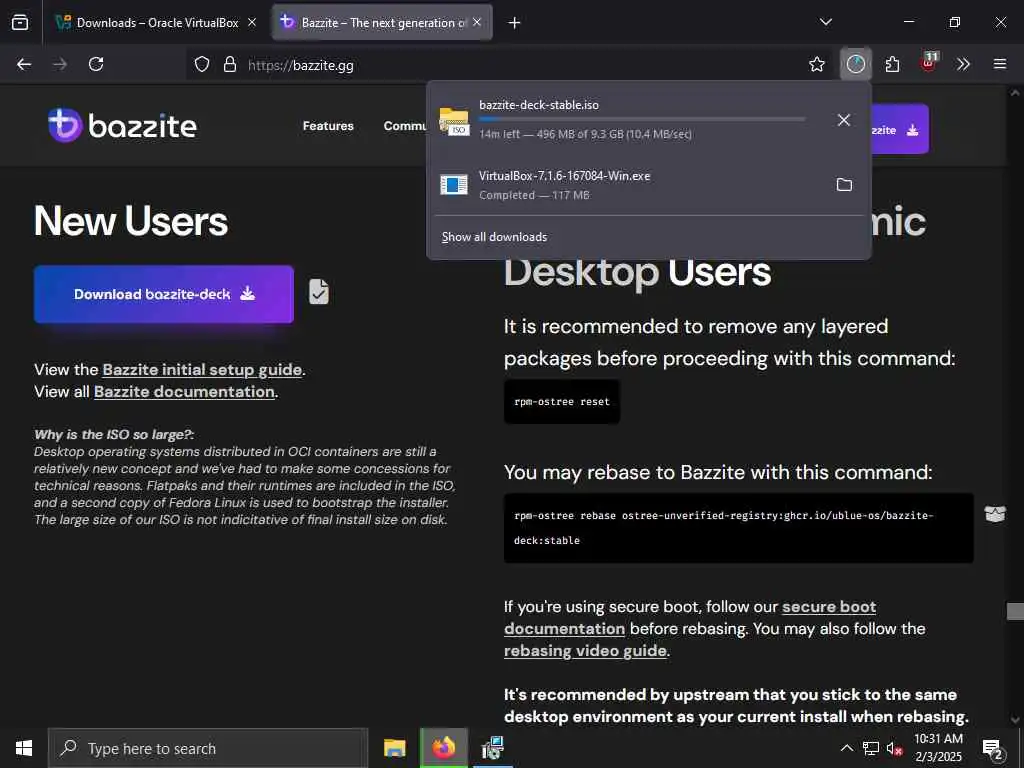Click the page vertical scrollbar thumb
Image resolution: width=1024 pixels, height=768 pixels.
click(x=1015, y=611)
